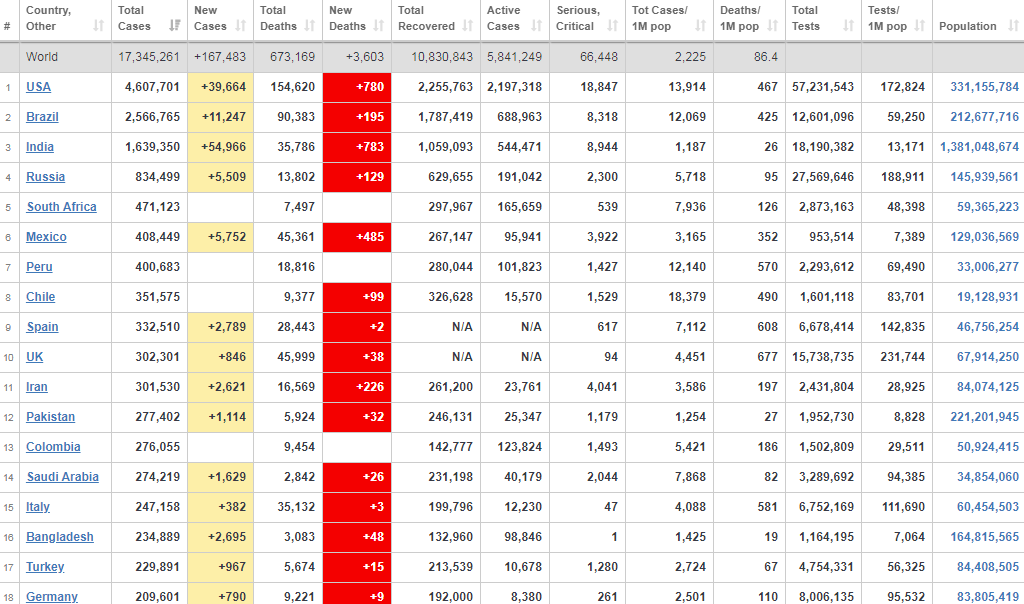Follow the Saudi Arabia link
Screen dimensions: 1024x604
[x=62, y=477]
